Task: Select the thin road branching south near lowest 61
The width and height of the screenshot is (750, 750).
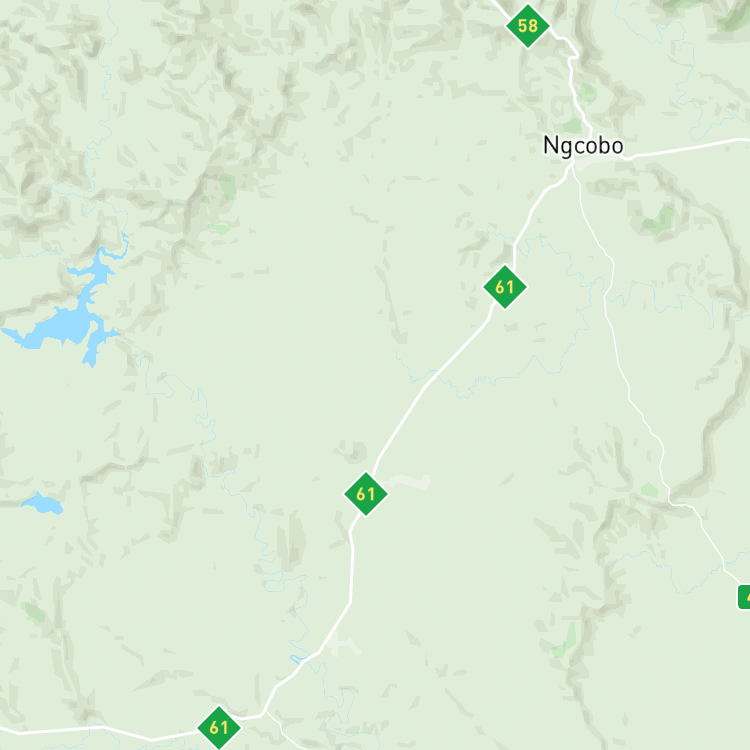Action: (x=282, y=732)
